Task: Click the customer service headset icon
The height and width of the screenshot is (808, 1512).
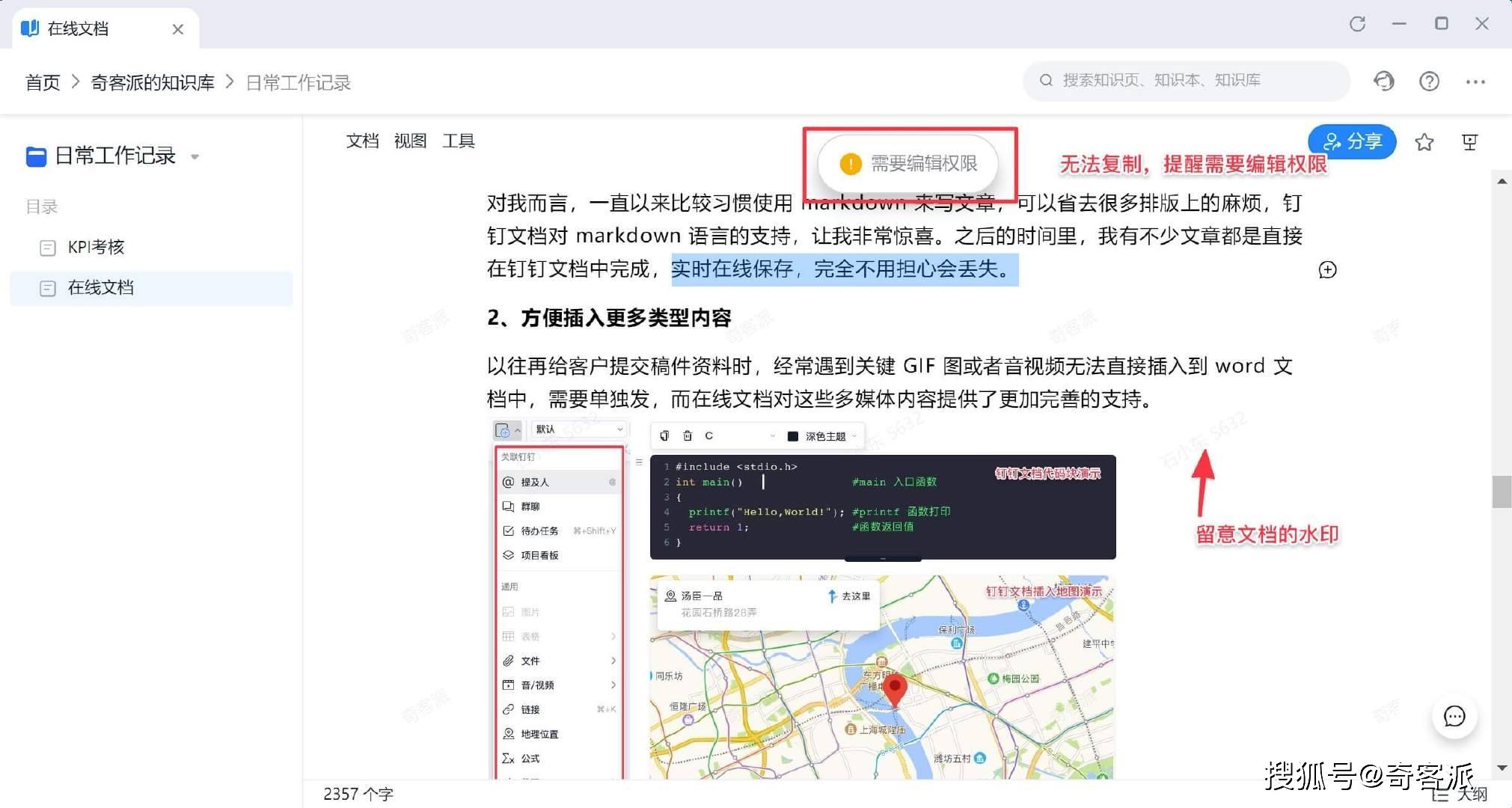Action: pos(1383,81)
